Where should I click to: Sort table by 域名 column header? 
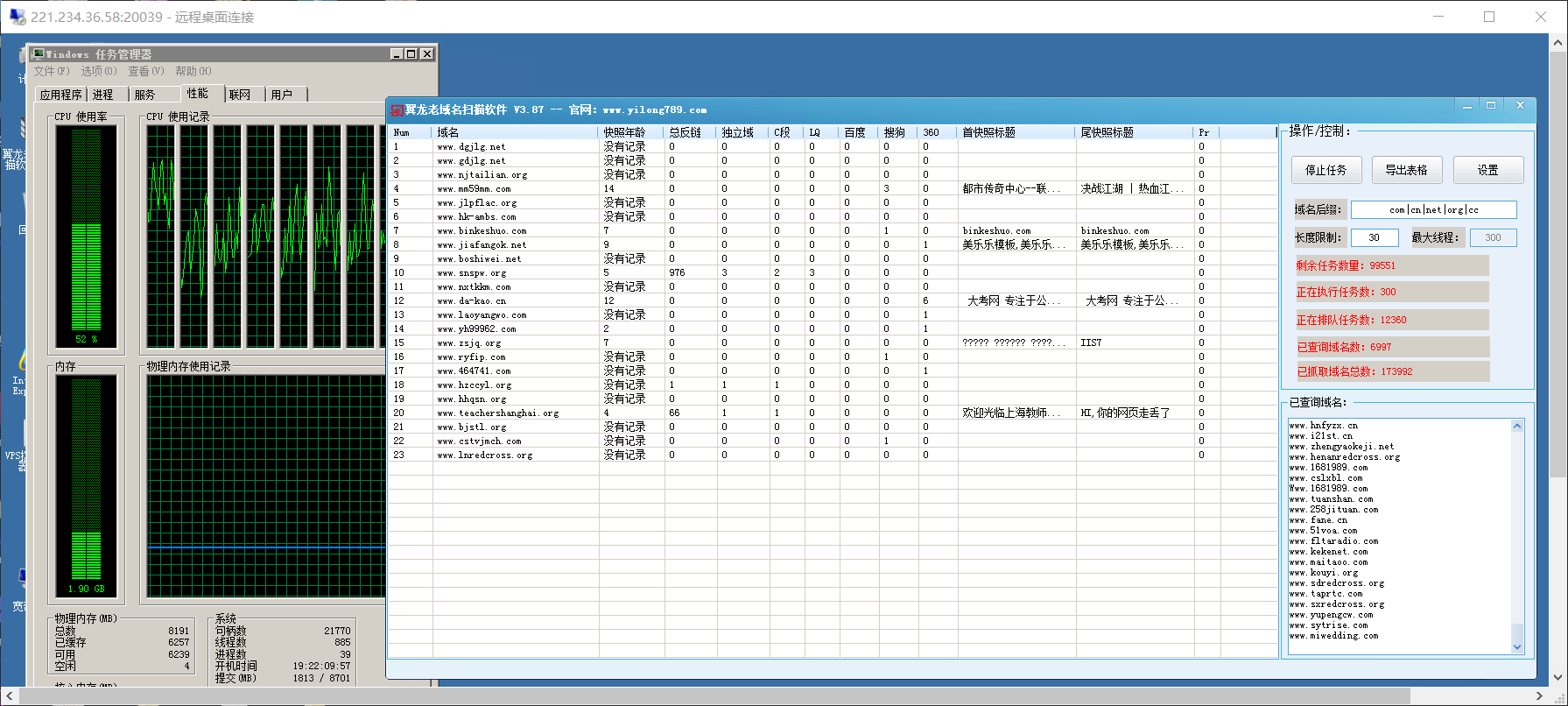click(515, 132)
